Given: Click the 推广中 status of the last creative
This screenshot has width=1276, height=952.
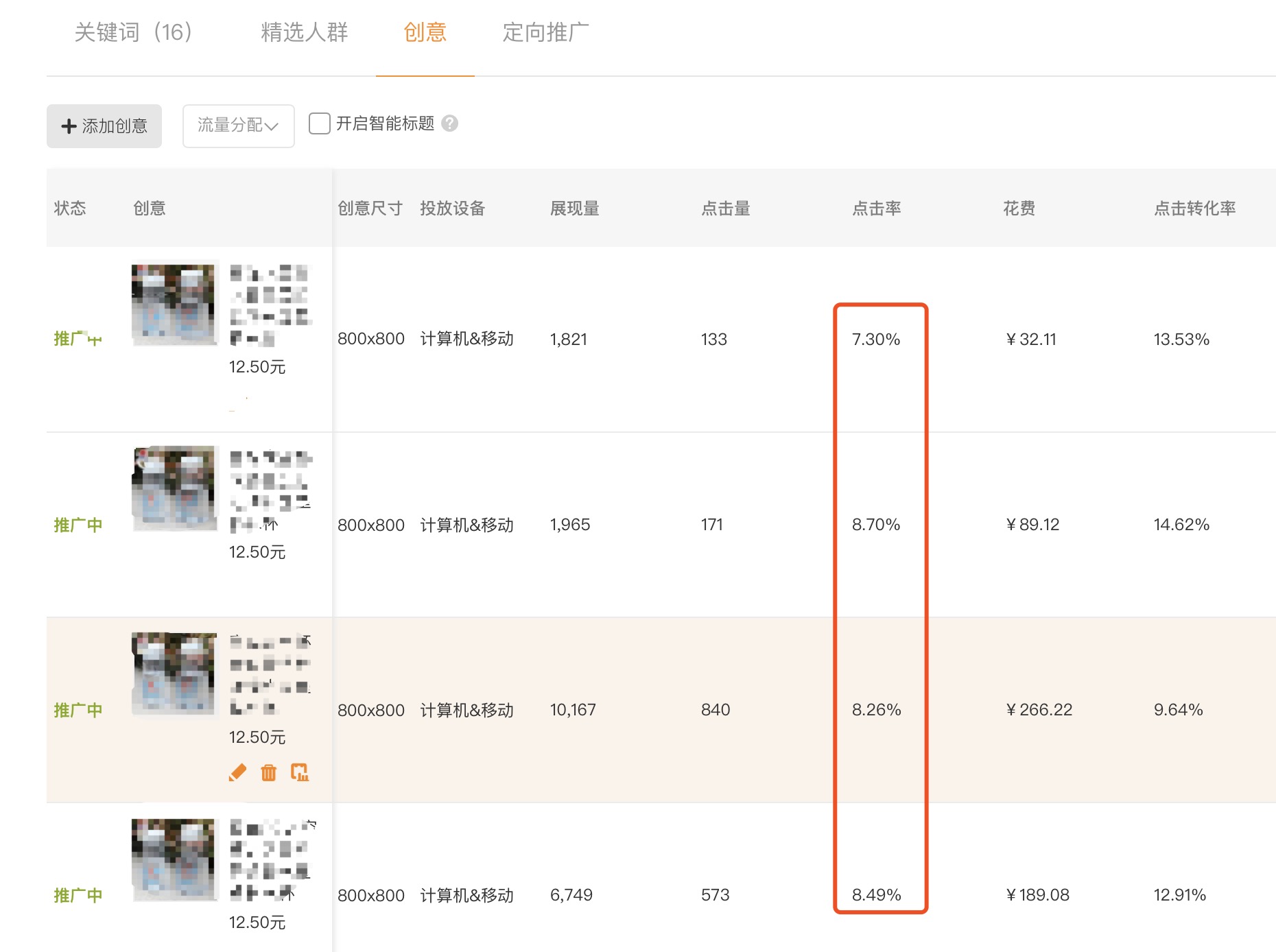Looking at the screenshot, I should (78, 894).
